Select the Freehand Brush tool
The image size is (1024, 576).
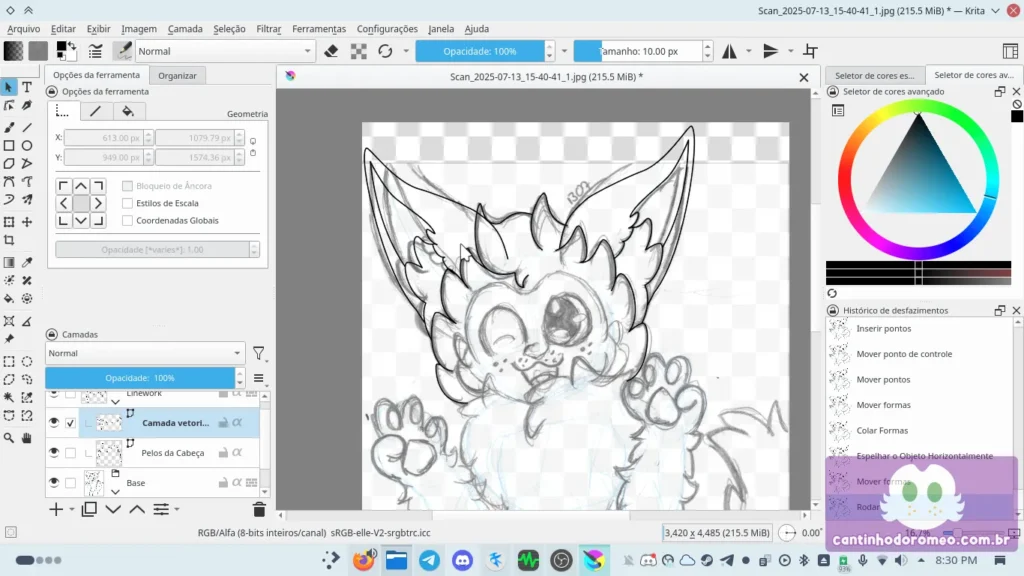(9, 127)
